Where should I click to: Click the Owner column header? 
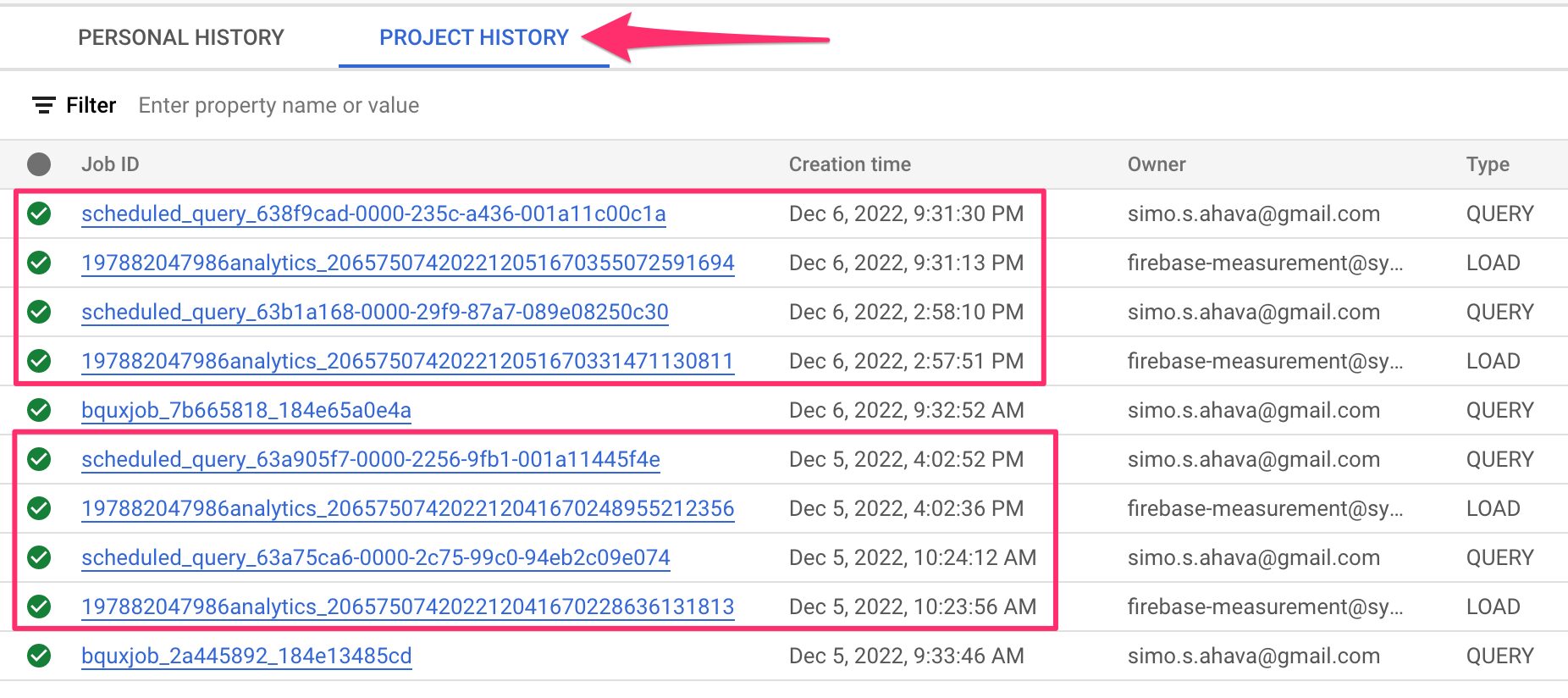[x=1156, y=164]
